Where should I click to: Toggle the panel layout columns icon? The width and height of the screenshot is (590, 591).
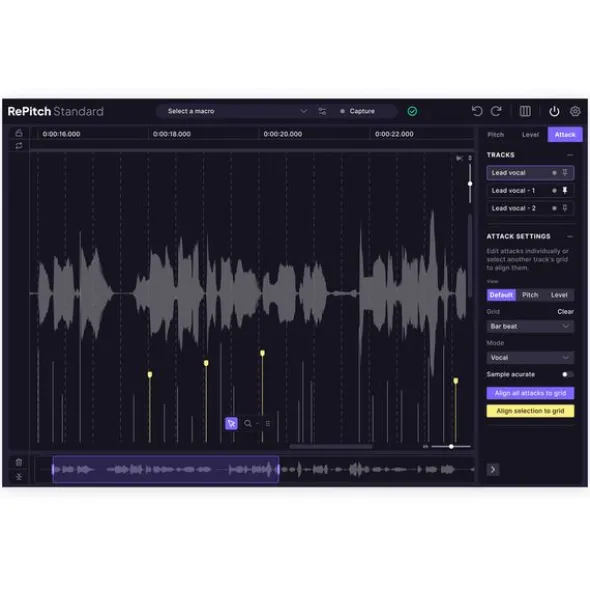tap(525, 111)
